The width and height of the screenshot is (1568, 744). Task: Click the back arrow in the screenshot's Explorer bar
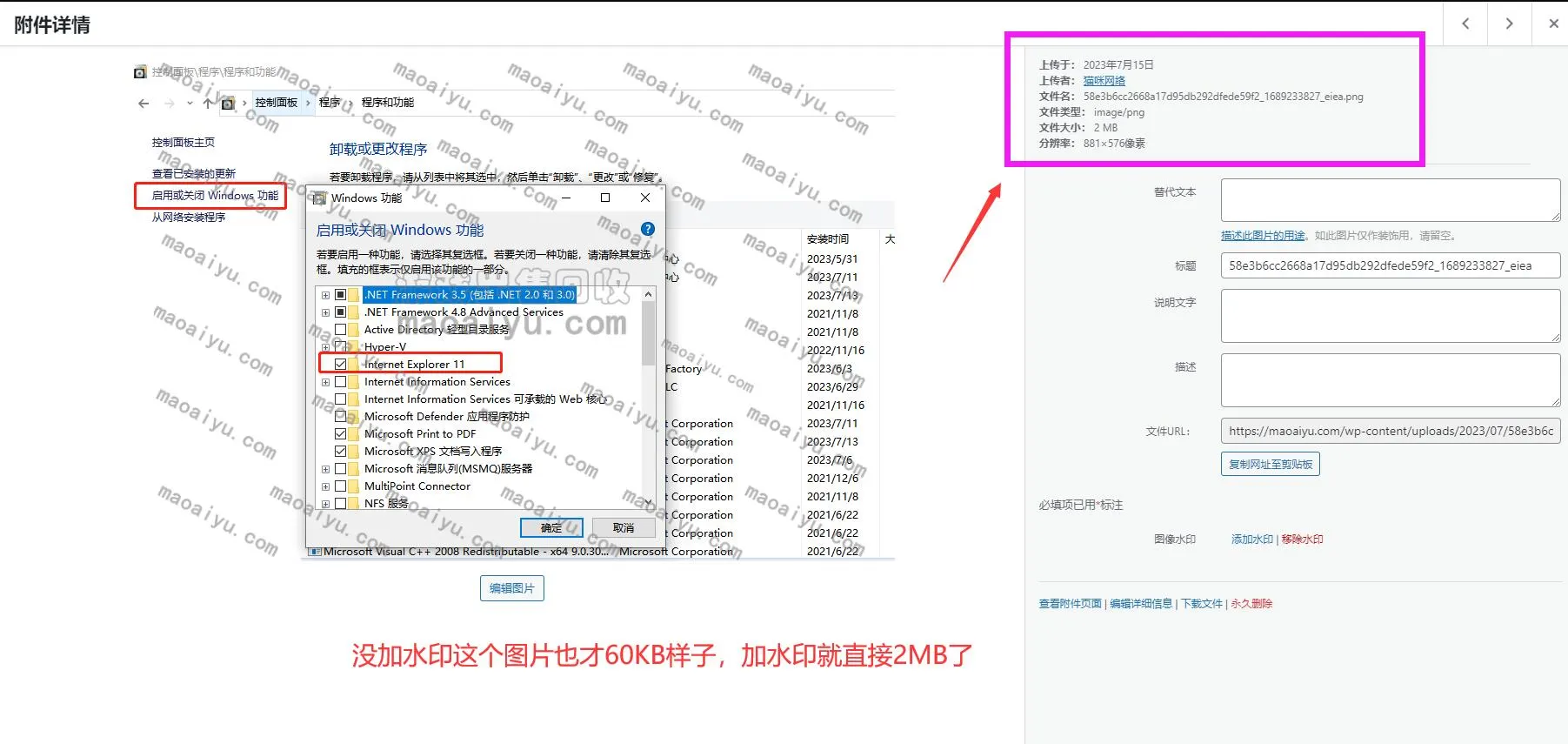click(x=143, y=104)
